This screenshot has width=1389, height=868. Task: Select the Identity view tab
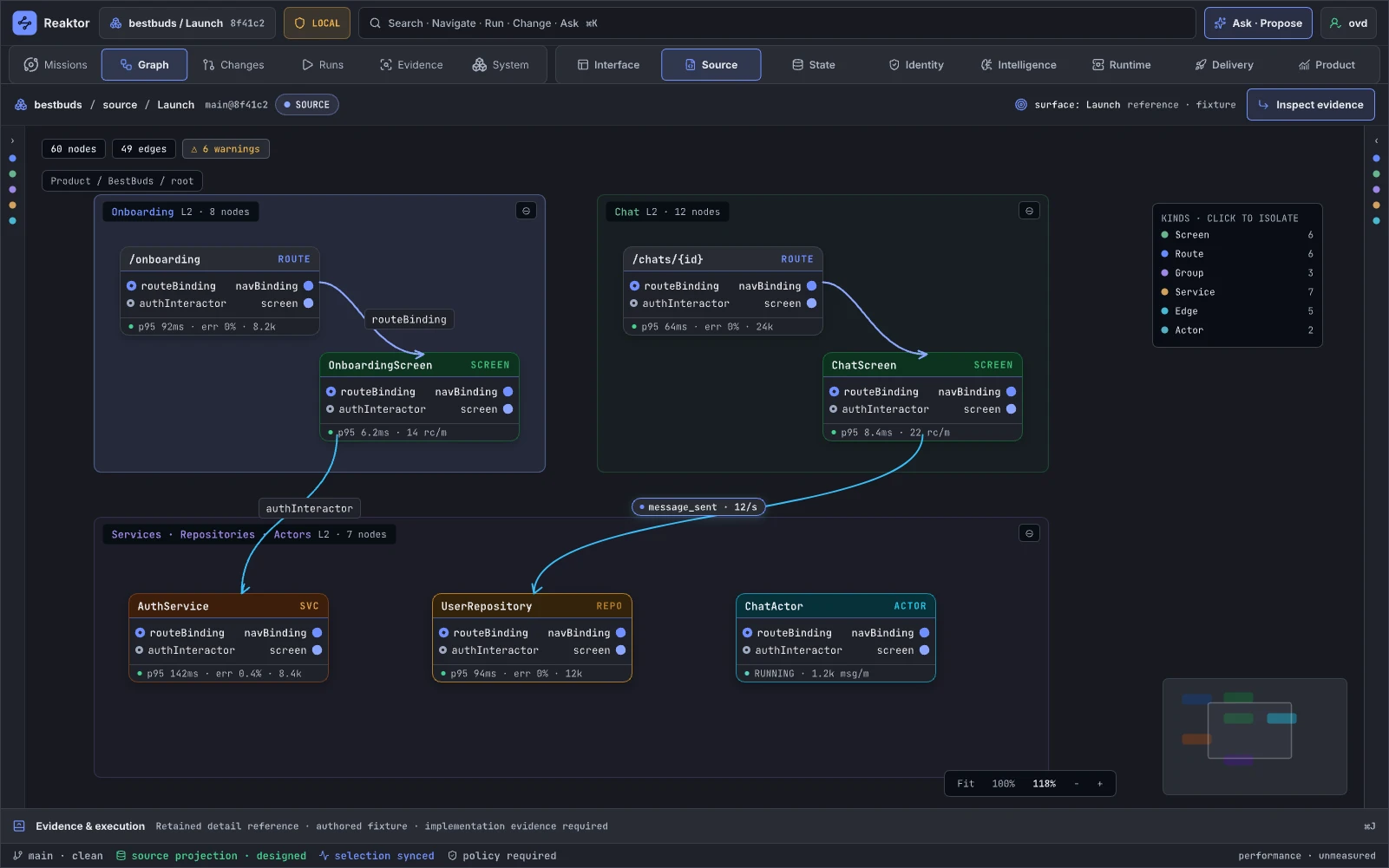[916, 65]
